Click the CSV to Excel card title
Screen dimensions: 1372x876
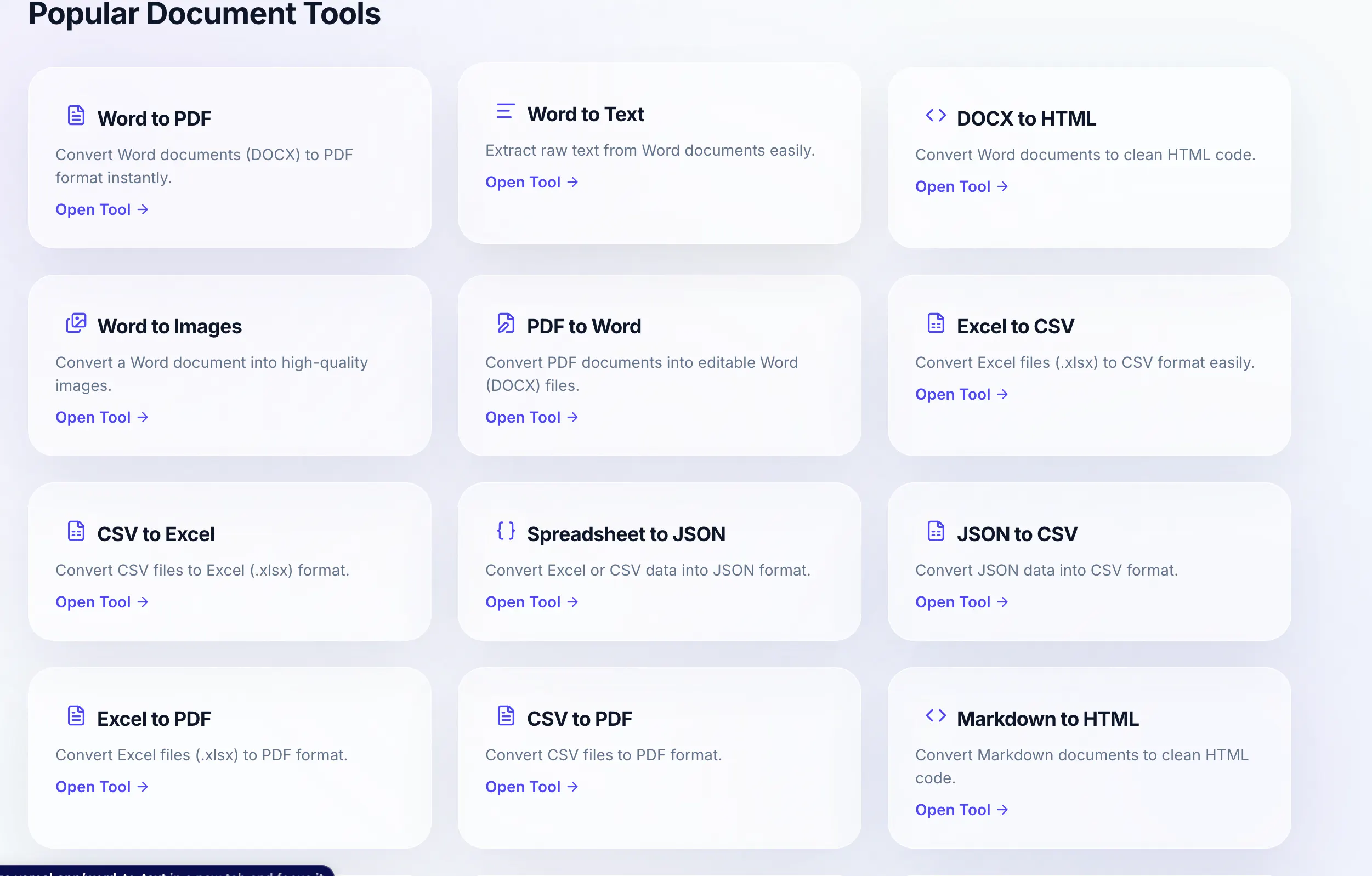tap(156, 534)
